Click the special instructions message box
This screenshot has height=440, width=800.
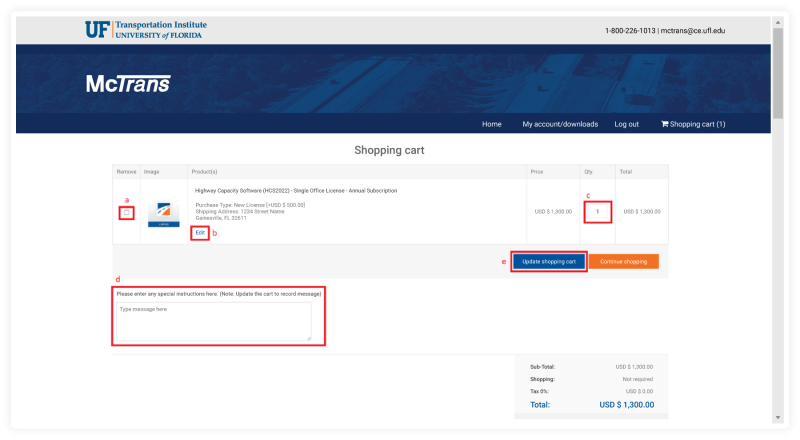214,322
